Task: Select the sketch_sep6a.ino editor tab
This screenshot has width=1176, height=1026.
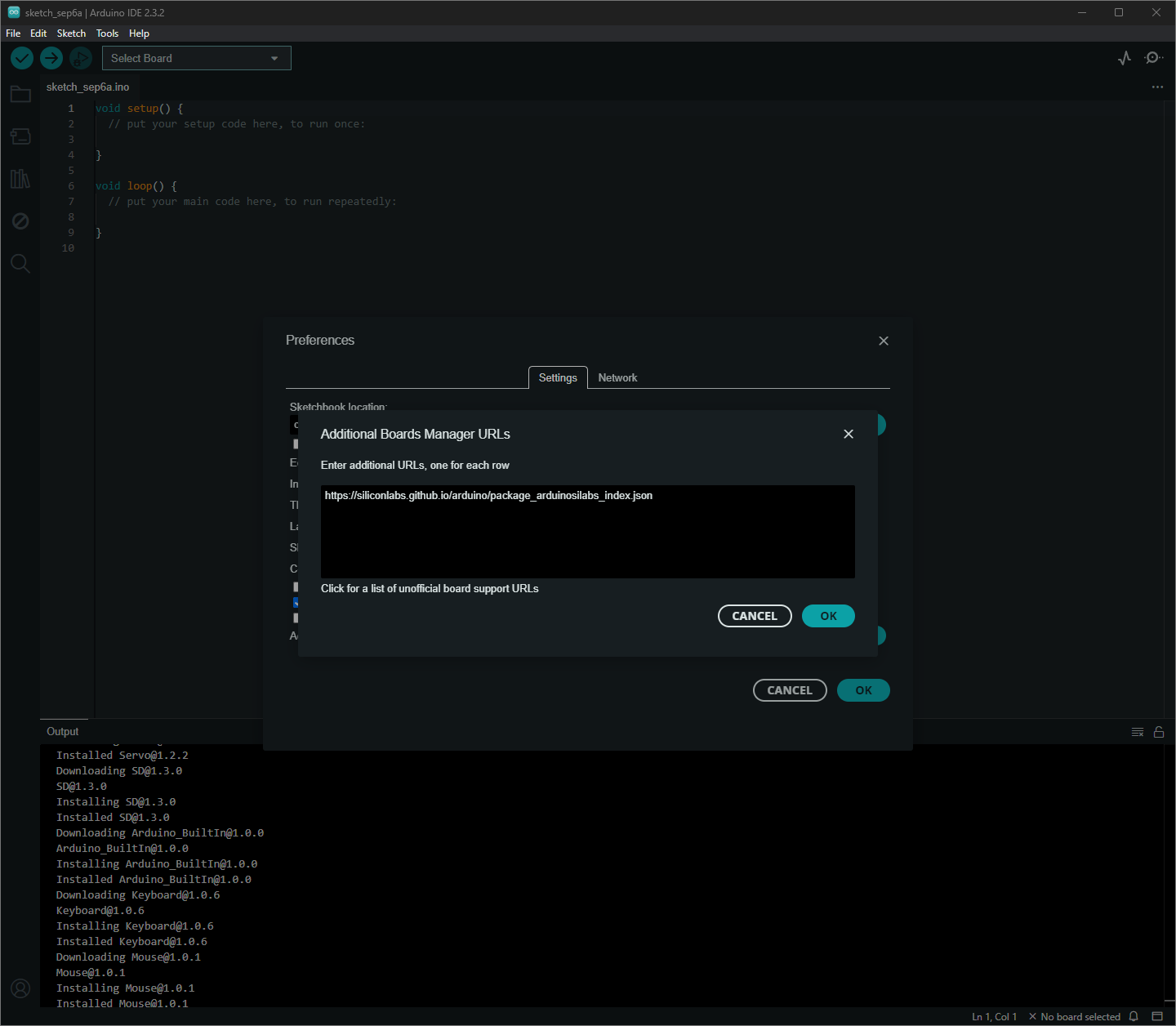Action: click(x=87, y=87)
